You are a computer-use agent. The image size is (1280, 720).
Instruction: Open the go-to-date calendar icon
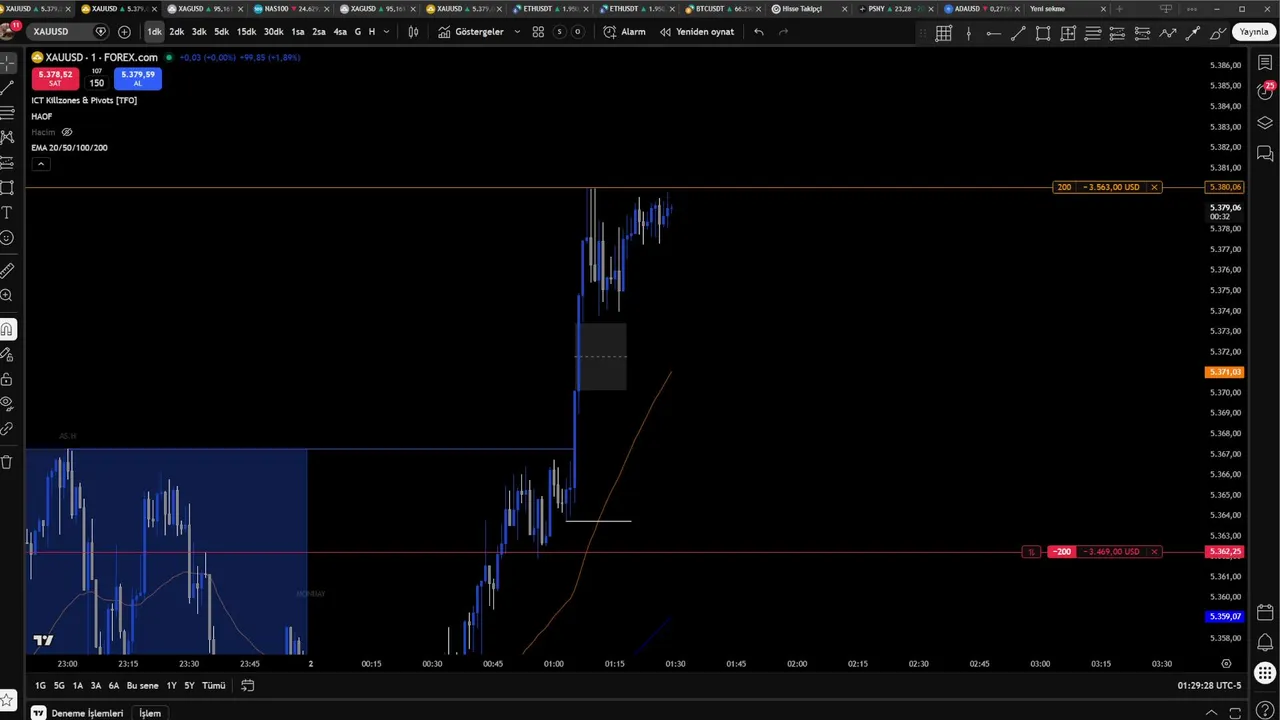[248, 685]
